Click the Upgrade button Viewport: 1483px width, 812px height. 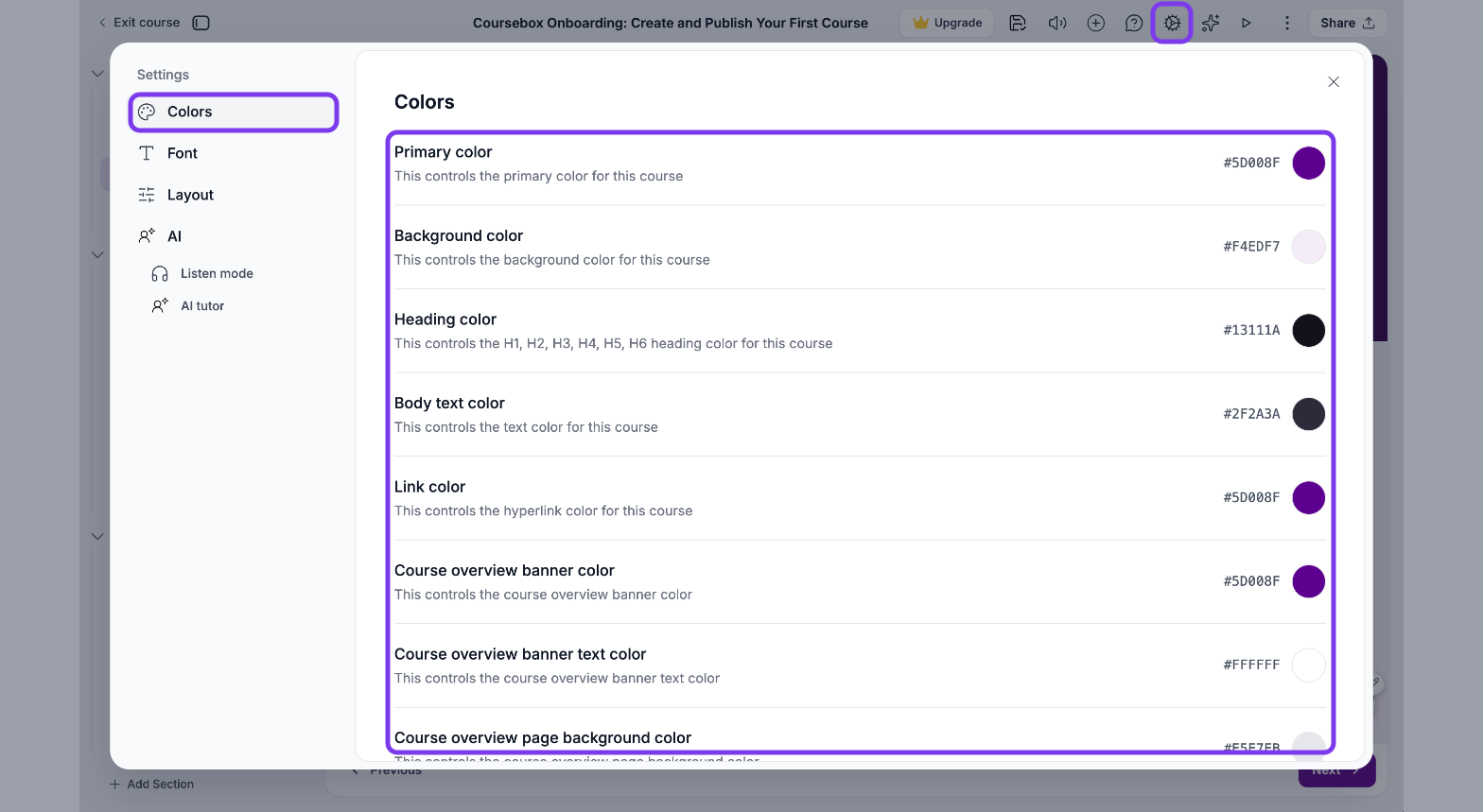coord(947,23)
